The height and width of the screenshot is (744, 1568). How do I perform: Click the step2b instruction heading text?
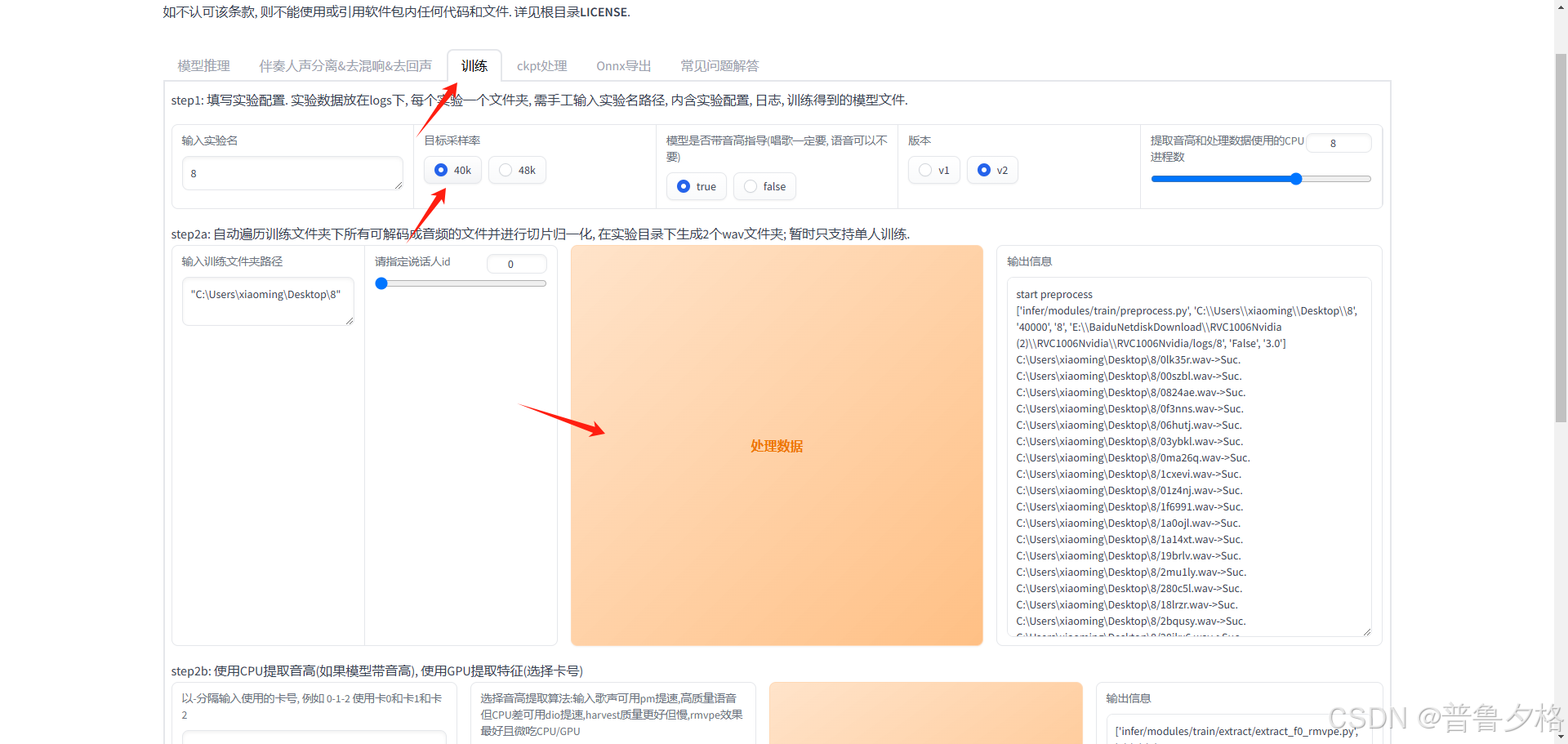point(376,670)
